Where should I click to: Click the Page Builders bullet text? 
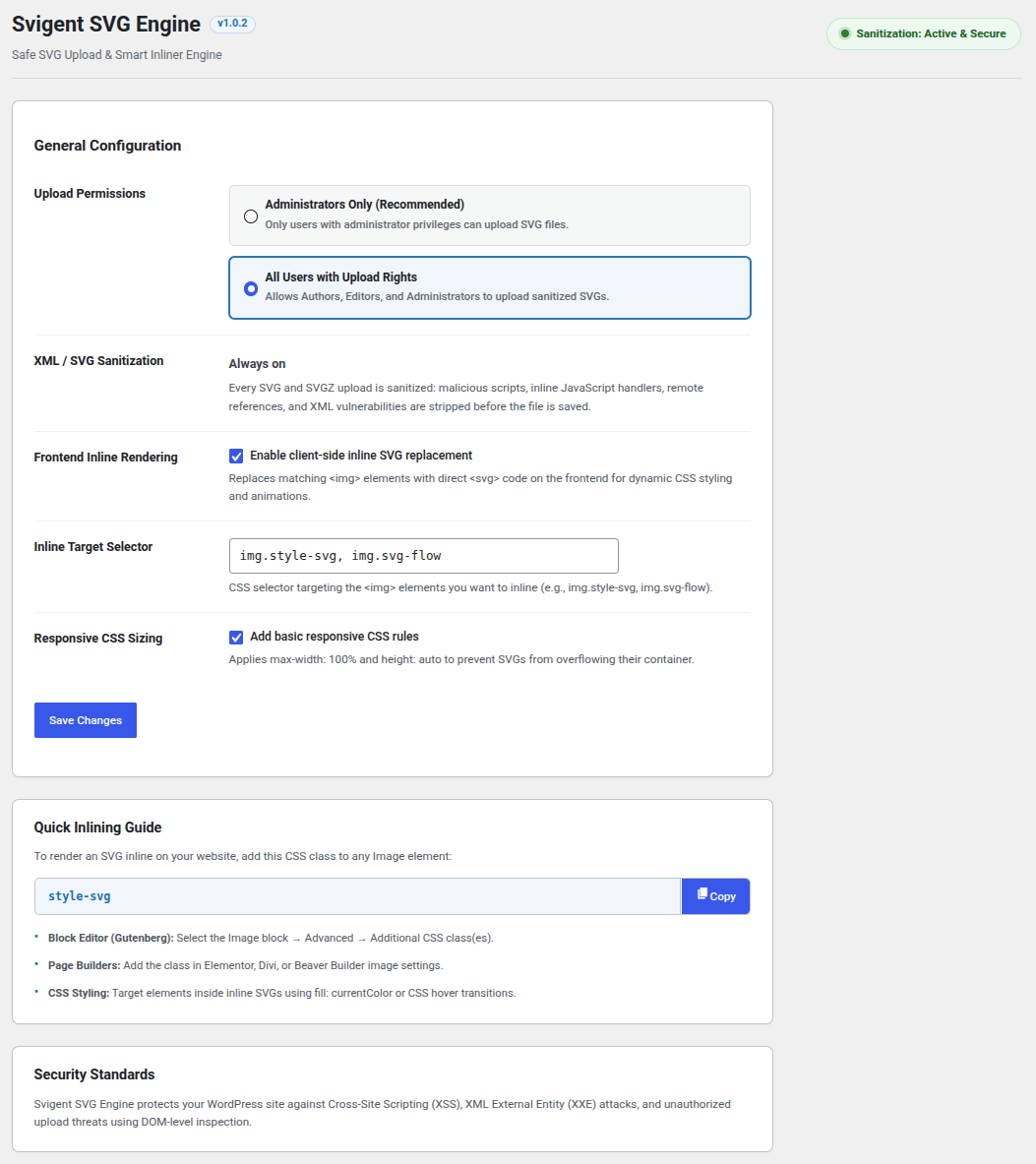[x=246, y=966]
